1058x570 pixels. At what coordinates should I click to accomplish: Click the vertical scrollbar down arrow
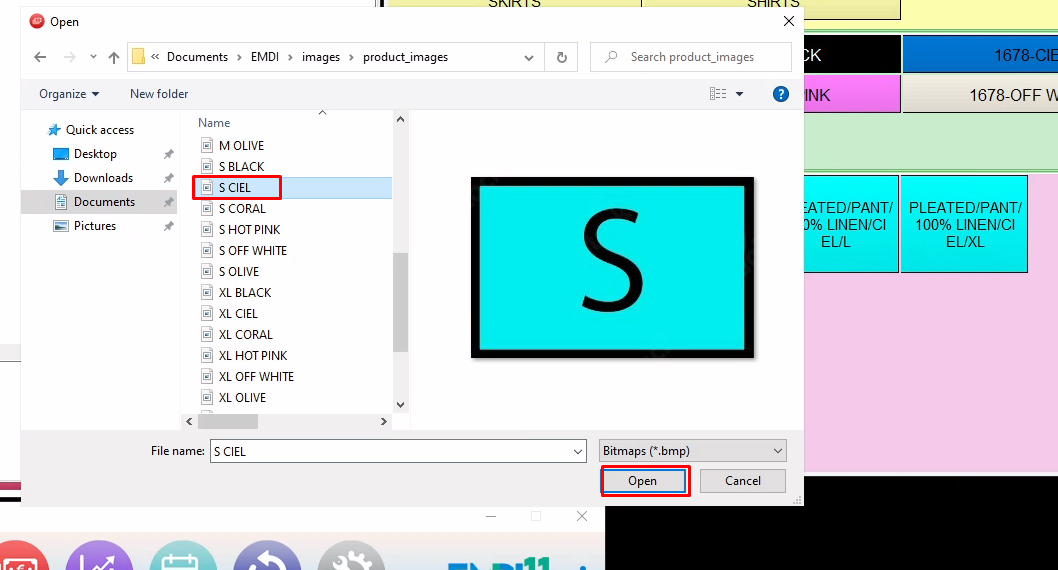pos(400,405)
